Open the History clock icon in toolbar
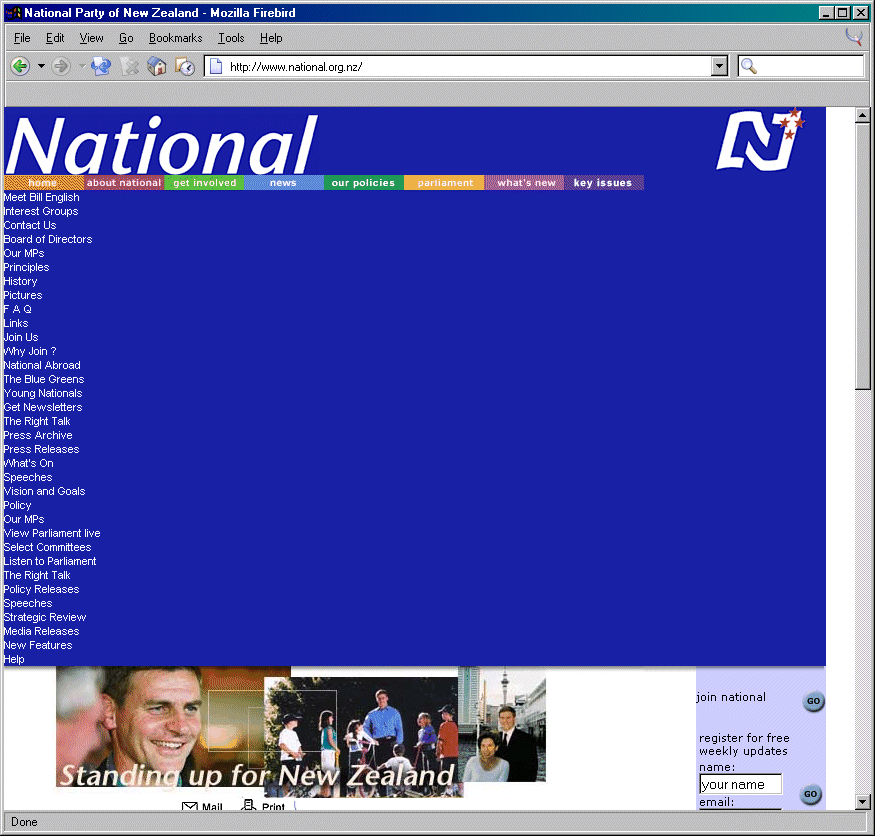Screen dimensions: 875x836 [185, 66]
